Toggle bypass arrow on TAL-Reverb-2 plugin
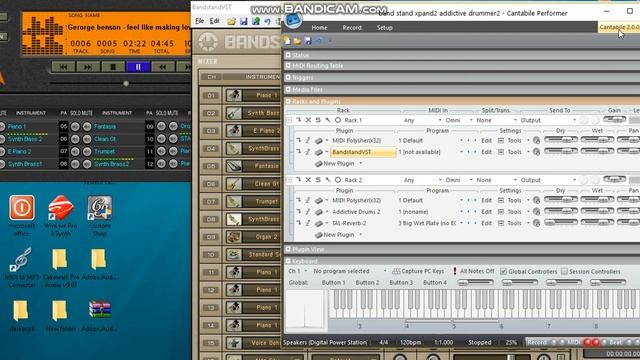This screenshot has width=640, height=360. coord(299,223)
